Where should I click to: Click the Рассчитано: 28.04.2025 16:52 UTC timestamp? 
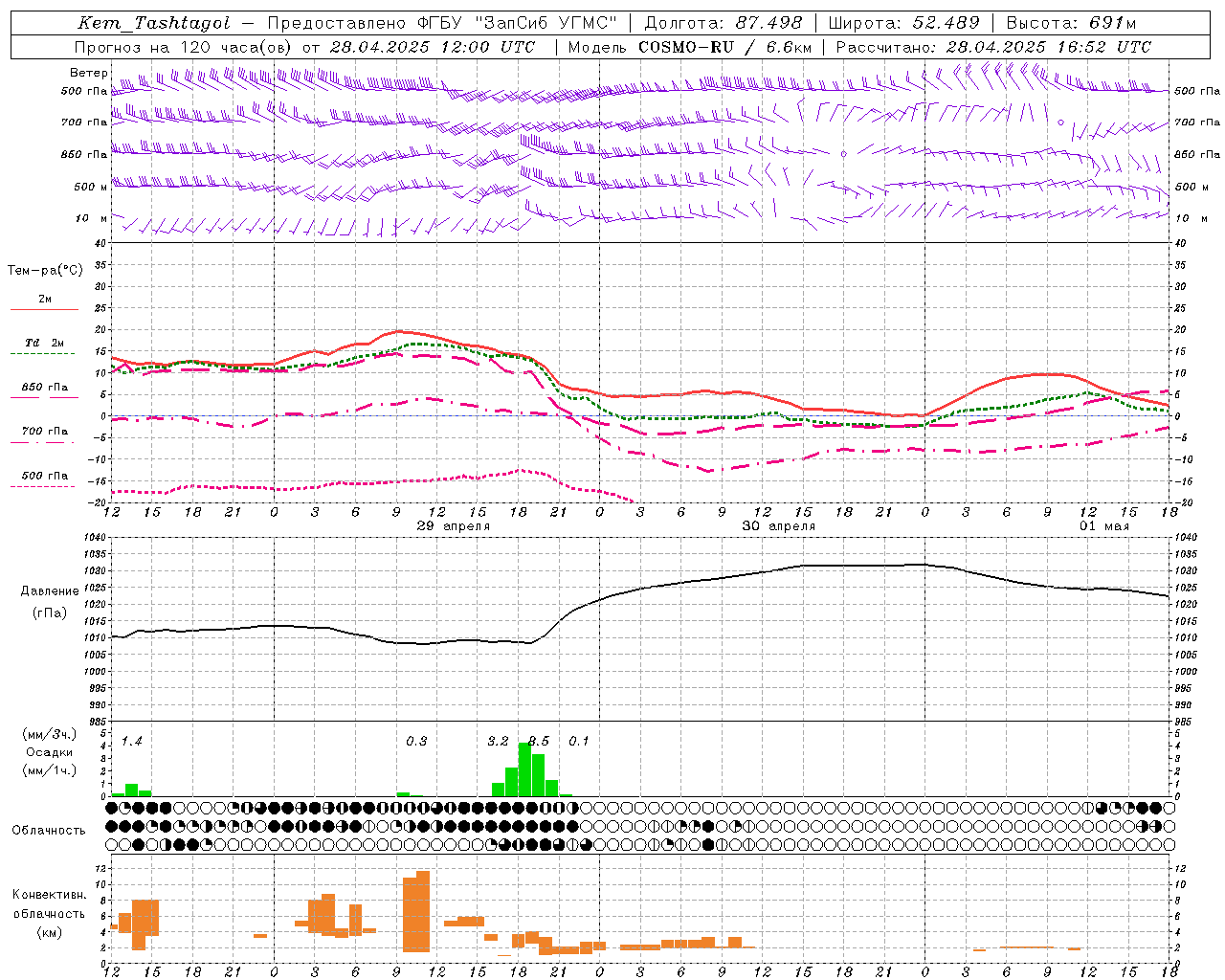(993, 46)
